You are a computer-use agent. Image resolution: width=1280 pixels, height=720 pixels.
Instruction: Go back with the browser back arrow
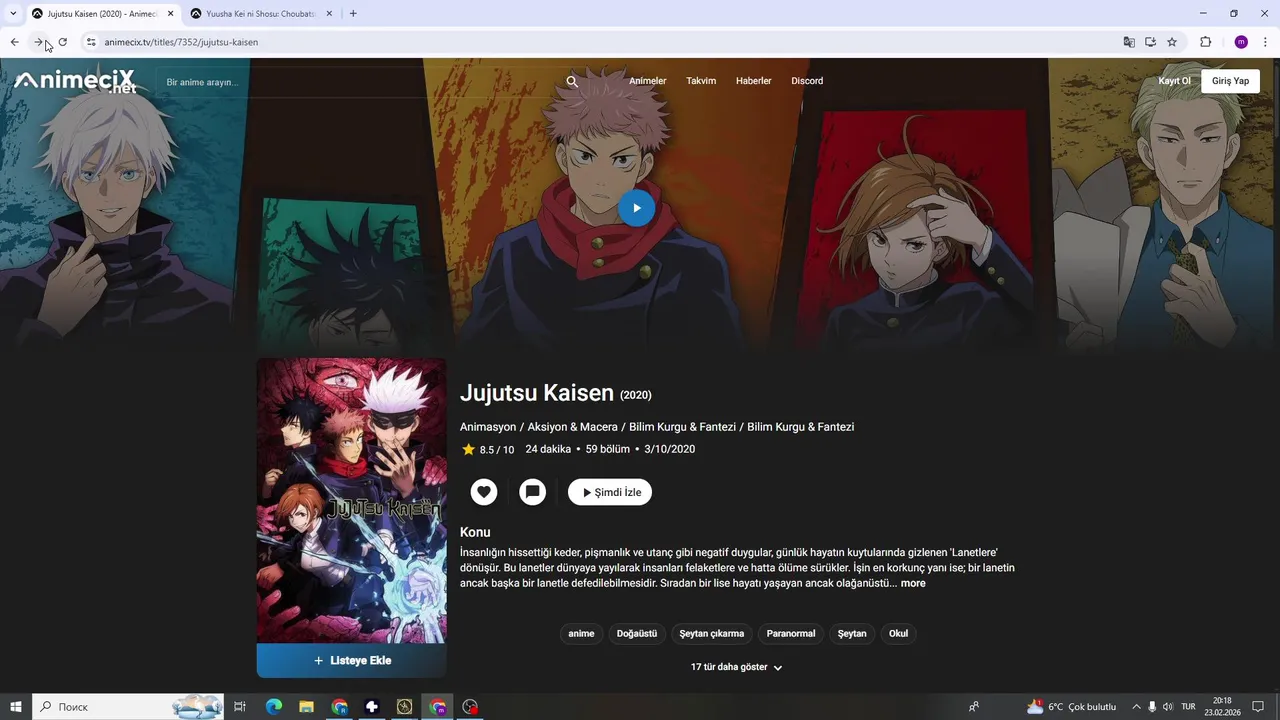(x=14, y=42)
